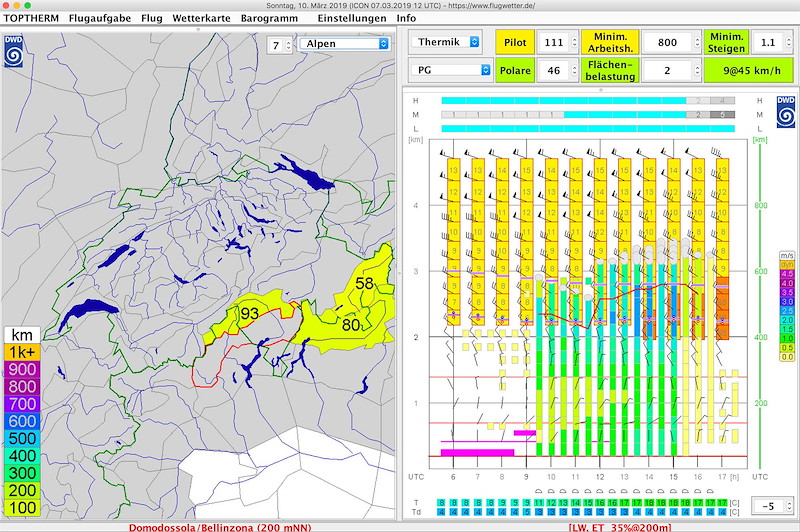Open the TOPTHERM menu

coord(31,18)
